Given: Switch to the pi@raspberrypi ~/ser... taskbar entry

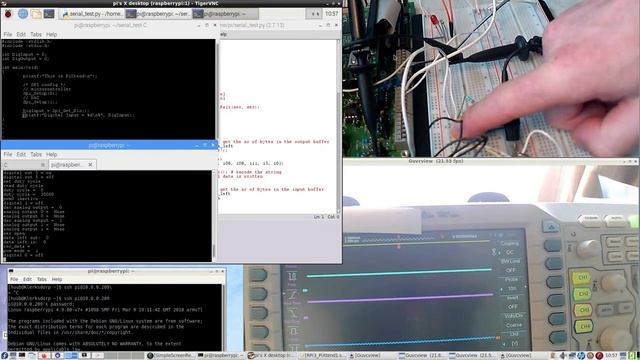Looking at the screenshot, I should click(158, 14).
